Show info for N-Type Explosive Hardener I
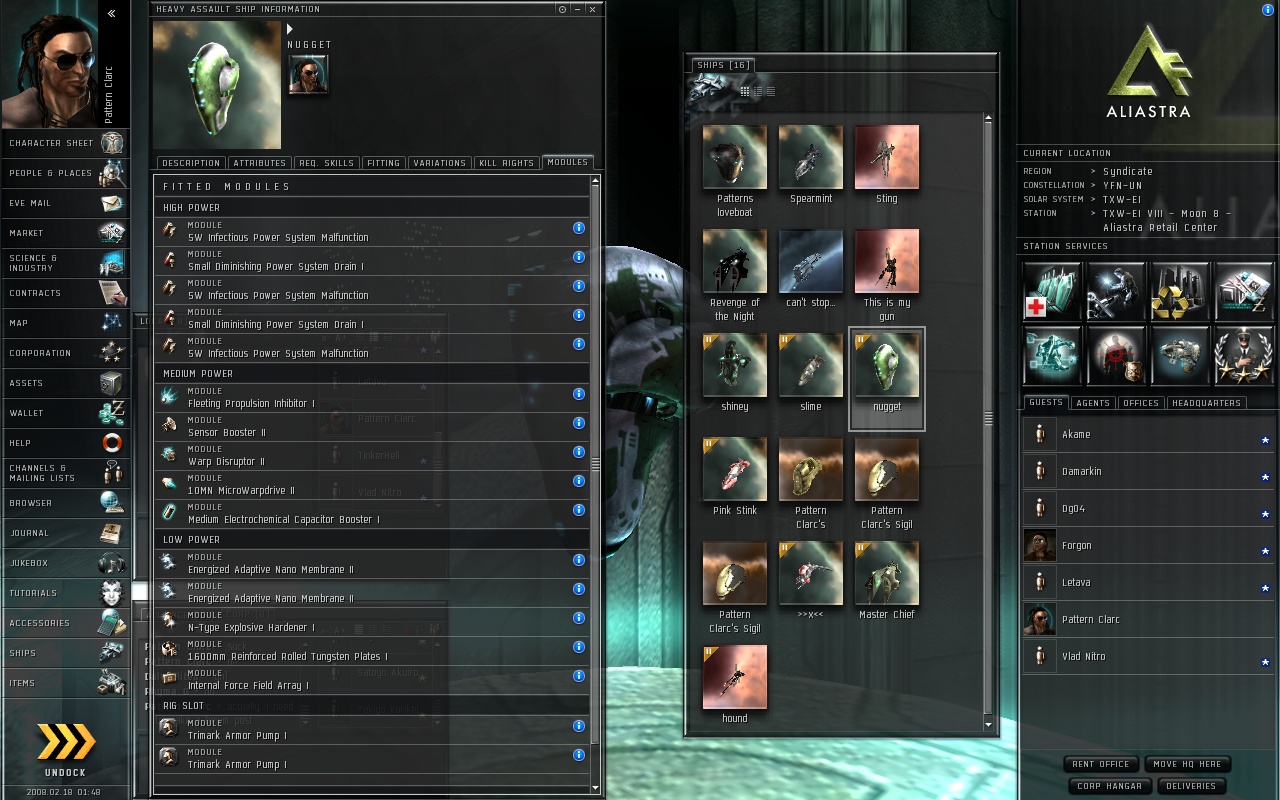Image resolution: width=1280 pixels, height=800 pixels. (578, 618)
